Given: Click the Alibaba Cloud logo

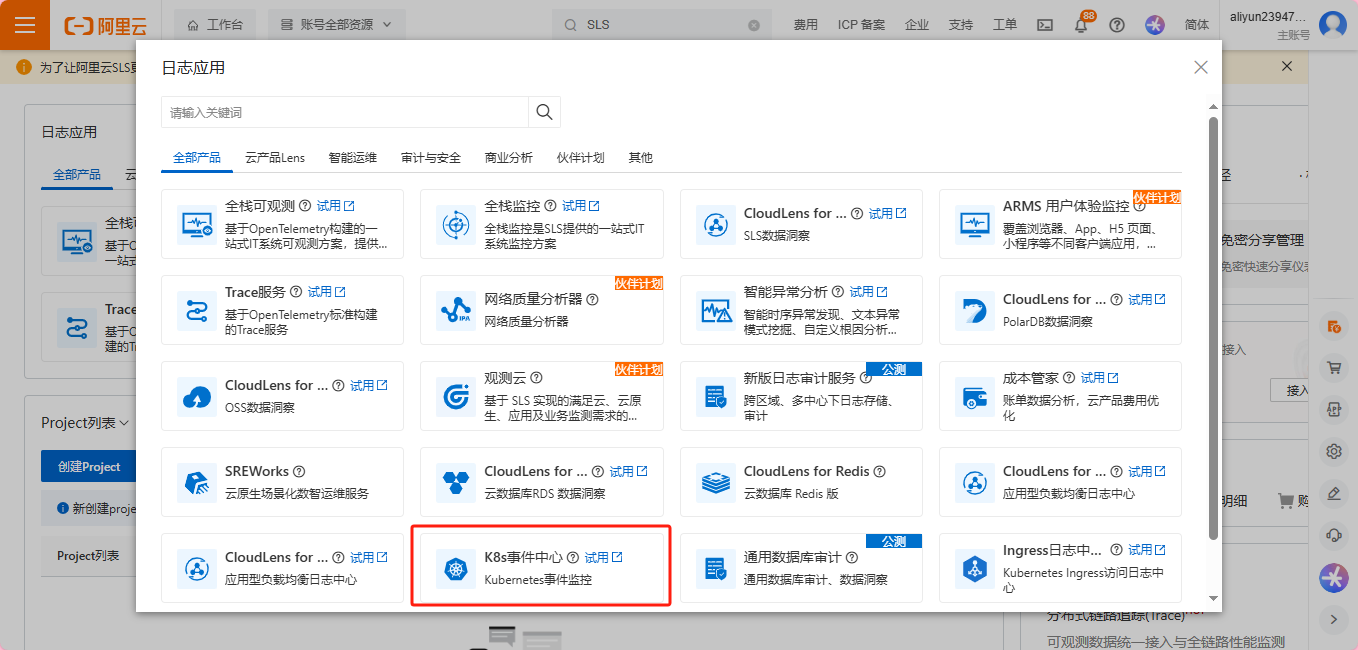Looking at the screenshot, I should (x=105, y=25).
